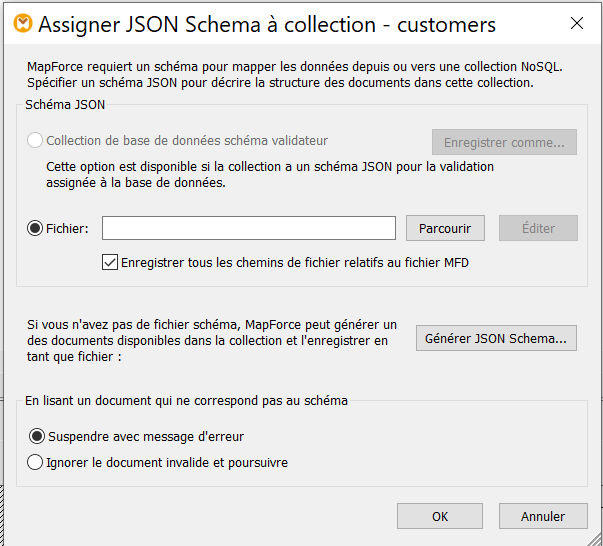Close the Assigner JSON Schema dialog
This screenshot has width=603, height=546.
tap(577, 24)
